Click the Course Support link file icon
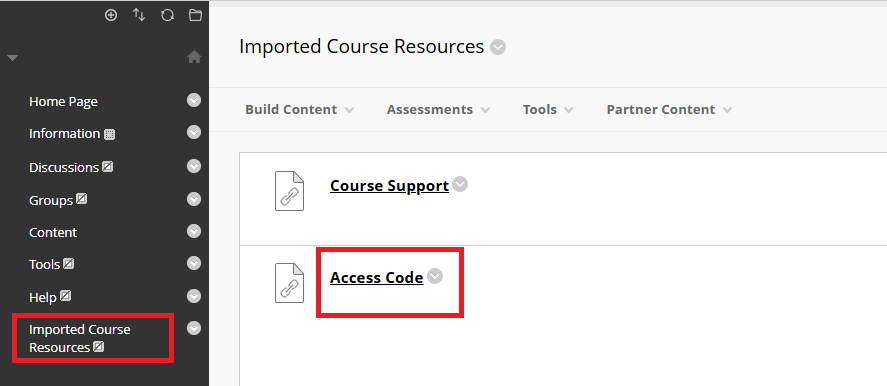The height and width of the screenshot is (386, 887). point(289,191)
